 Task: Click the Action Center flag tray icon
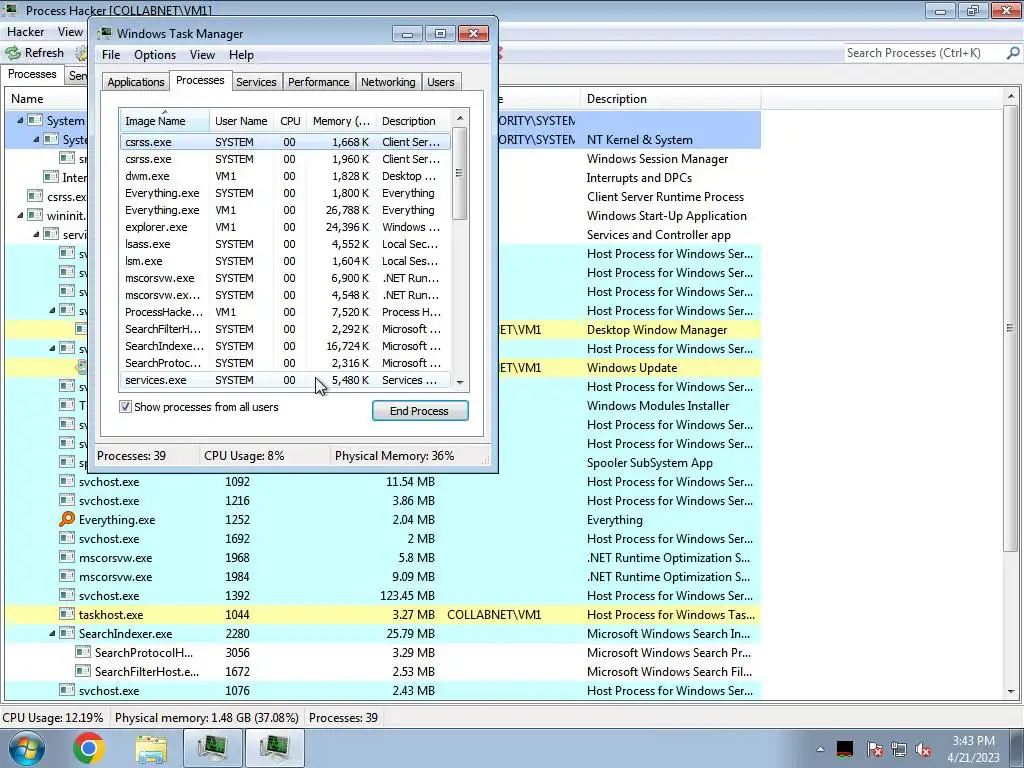(874, 749)
